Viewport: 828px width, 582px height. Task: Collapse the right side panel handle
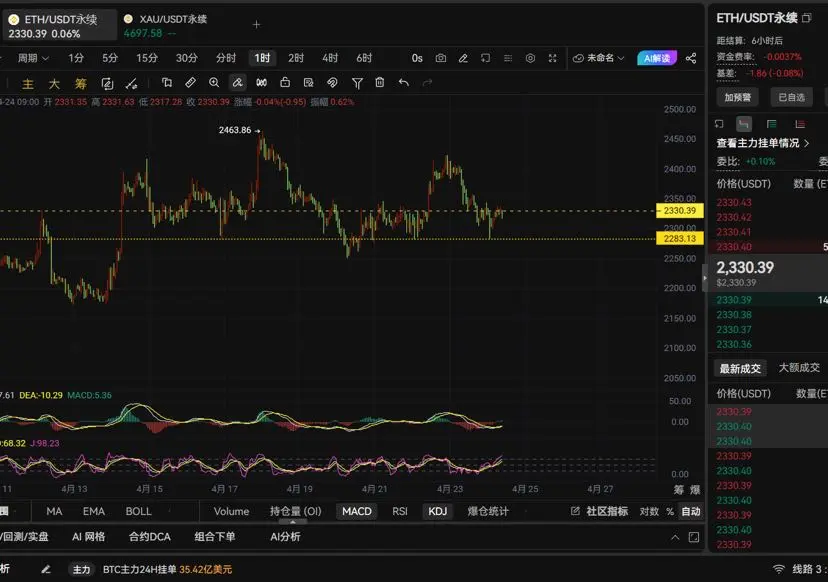704,277
